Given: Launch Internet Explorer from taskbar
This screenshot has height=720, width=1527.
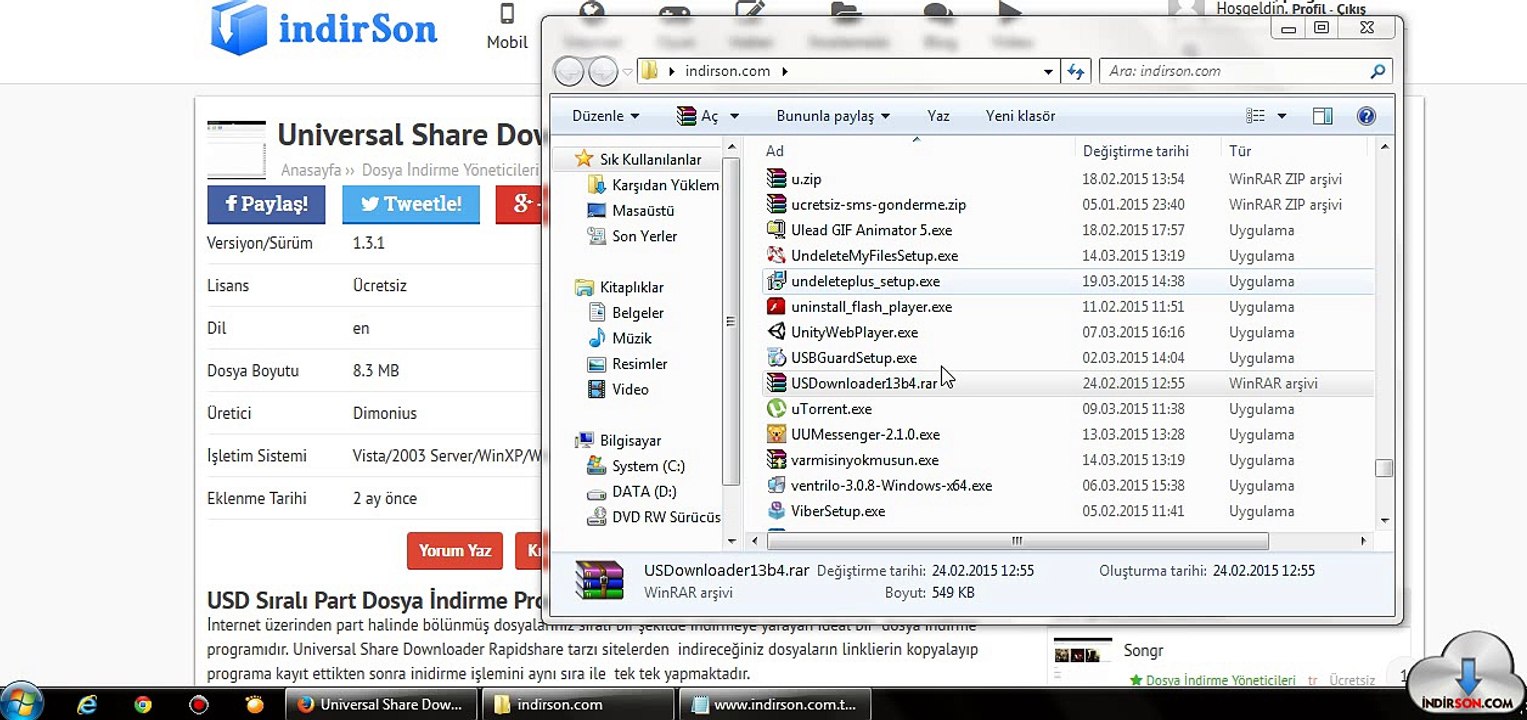Looking at the screenshot, I should coord(87,704).
